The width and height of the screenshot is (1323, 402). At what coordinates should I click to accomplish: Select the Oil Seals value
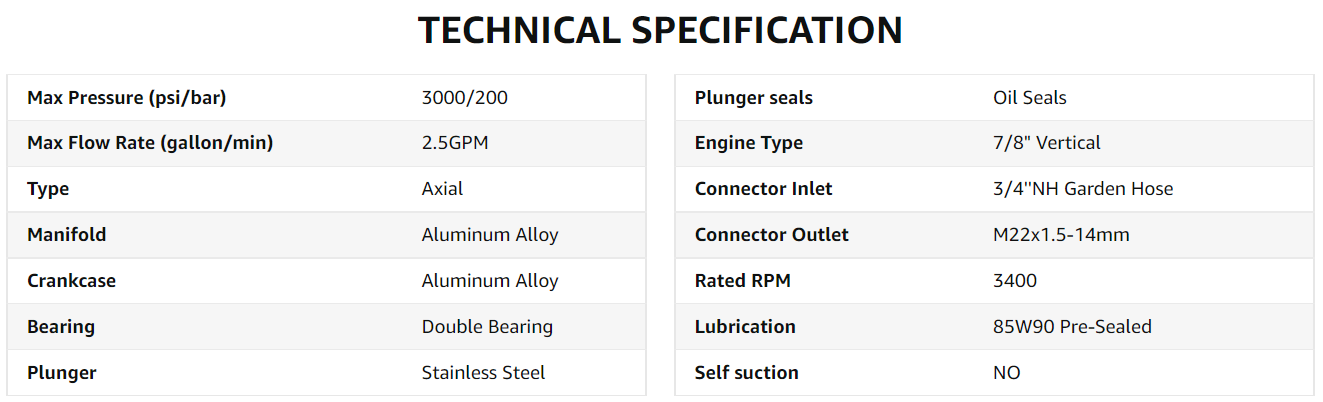1029,98
